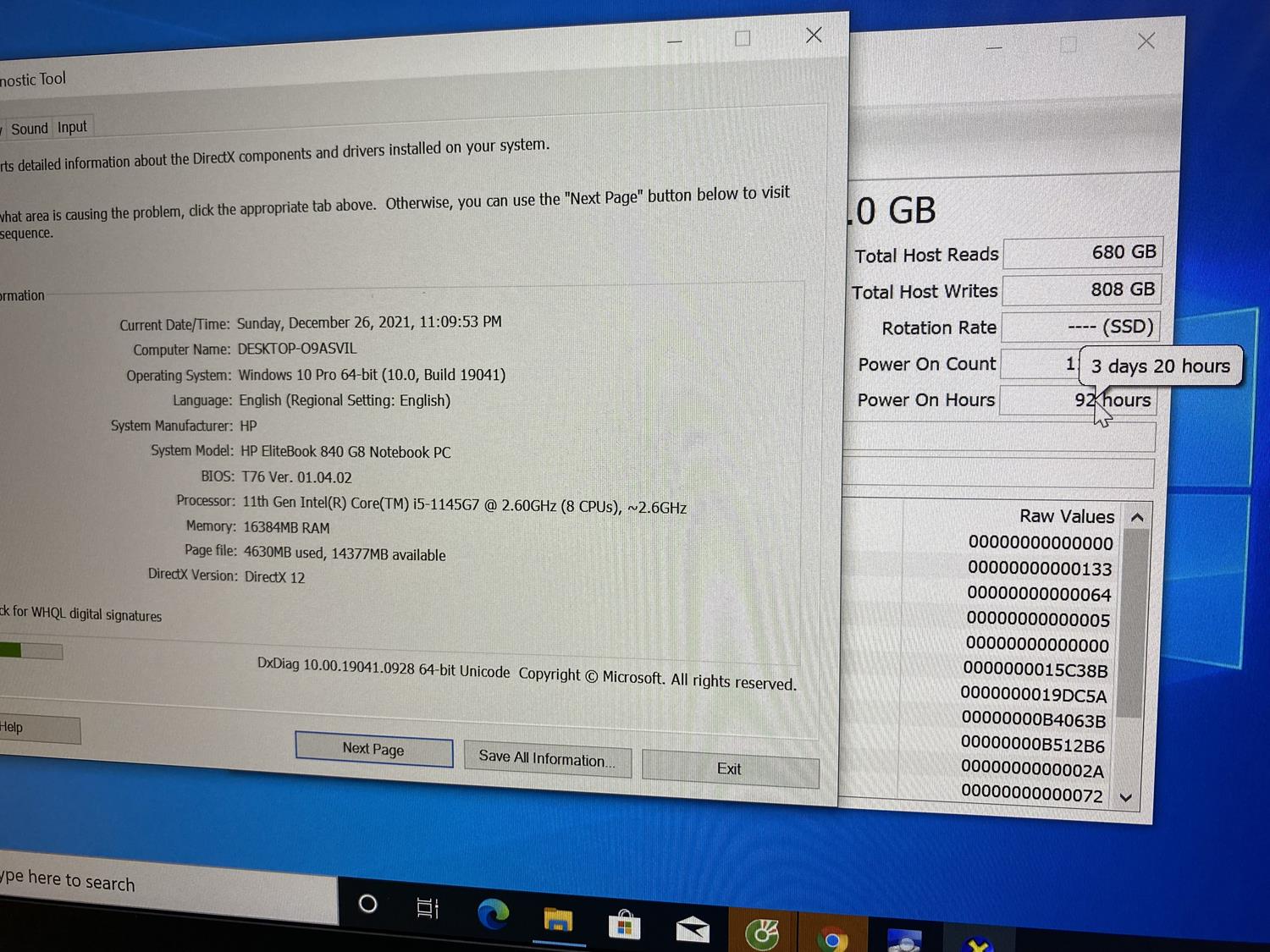Launch Google Chrome from the taskbar
Image resolution: width=1270 pixels, height=952 pixels.
pyautogui.click(x=832, y=939)
